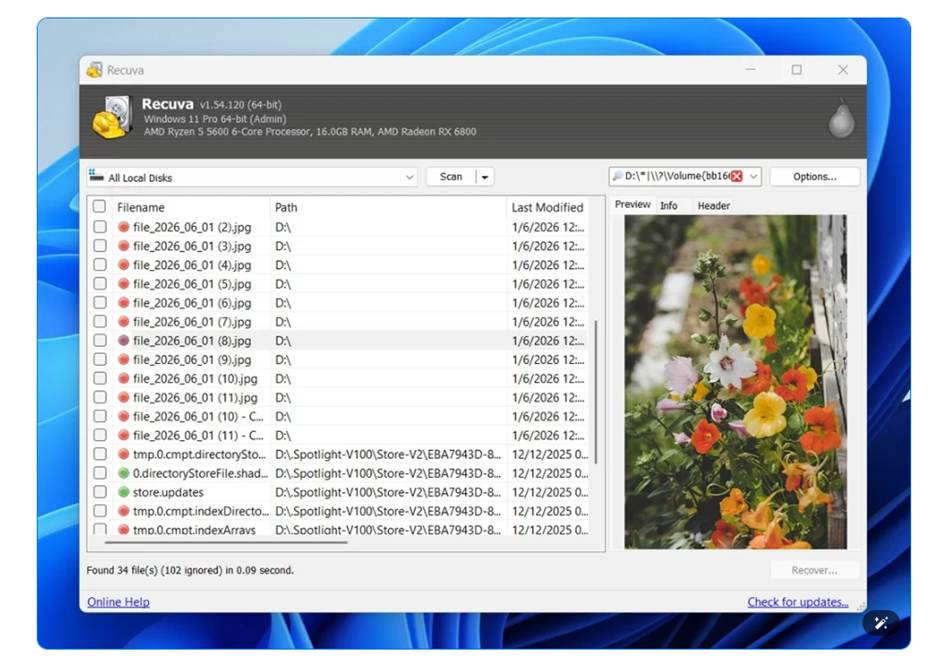Select the row file_2026_06_01 (11).jpg
The height and width of the screenshot is (668, 936).
[338, 398]
